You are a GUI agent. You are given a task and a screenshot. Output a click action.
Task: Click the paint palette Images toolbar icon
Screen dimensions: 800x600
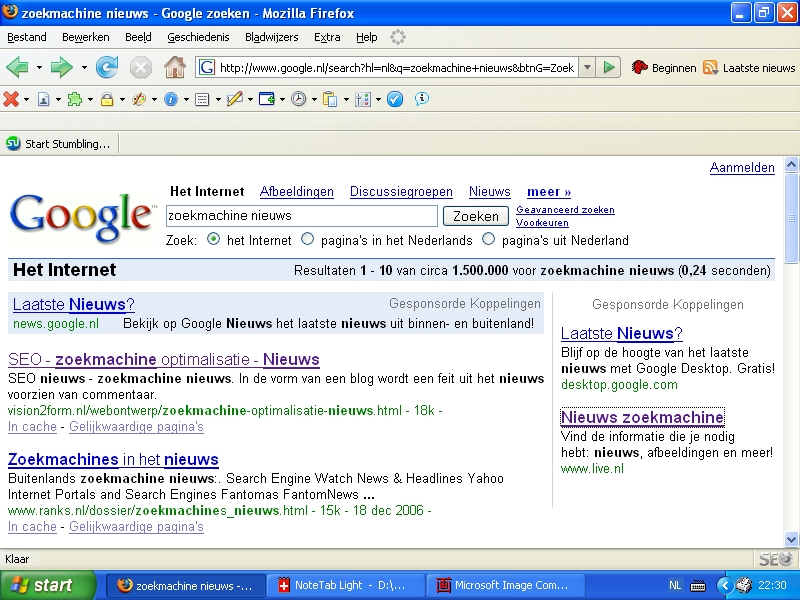point(139,99)
